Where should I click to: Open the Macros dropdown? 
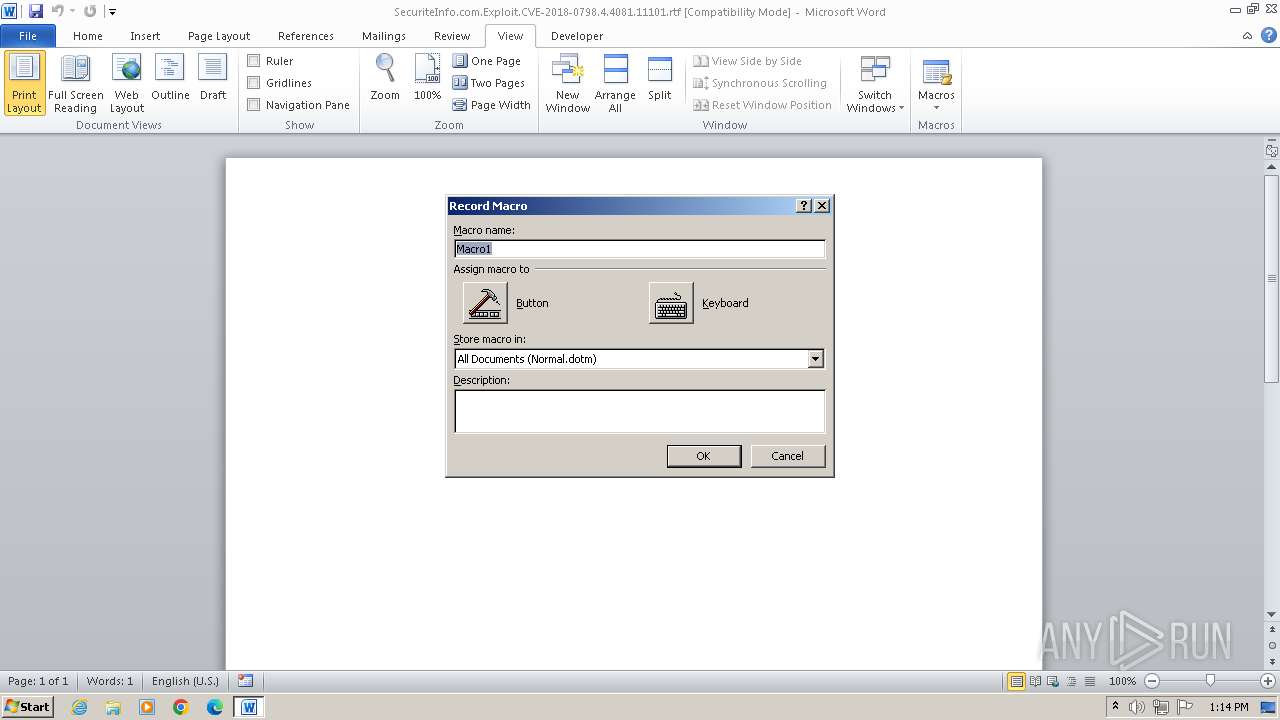click(x=936, y=84)
